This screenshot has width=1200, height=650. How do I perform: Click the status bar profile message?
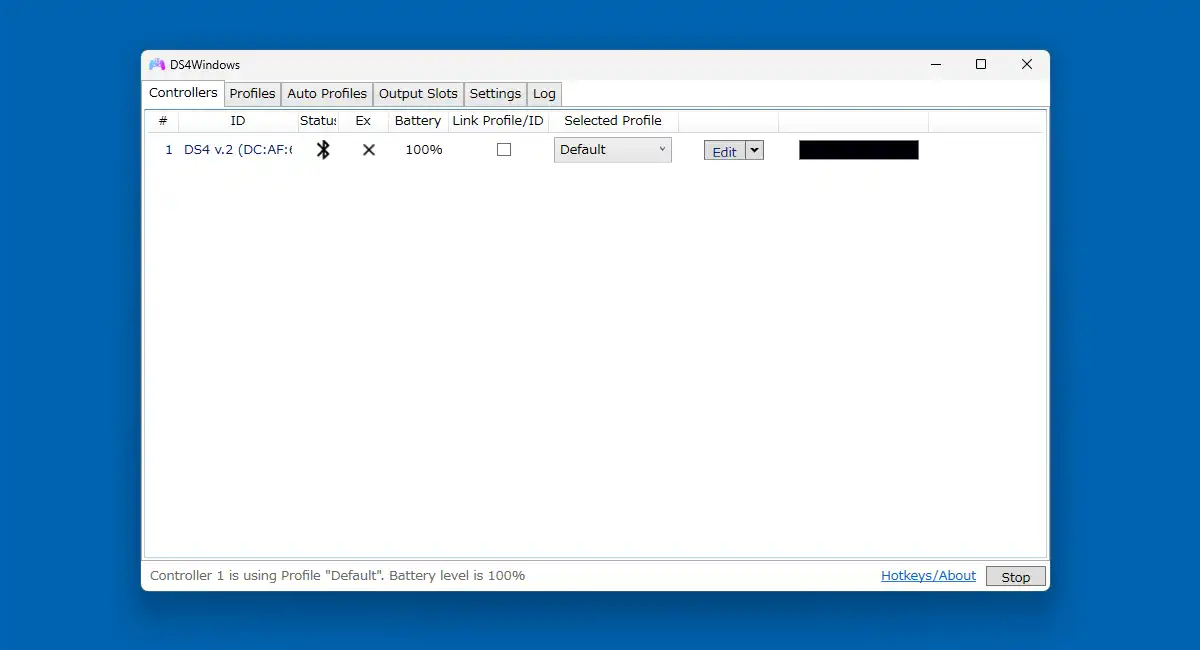tap(337, 576)
